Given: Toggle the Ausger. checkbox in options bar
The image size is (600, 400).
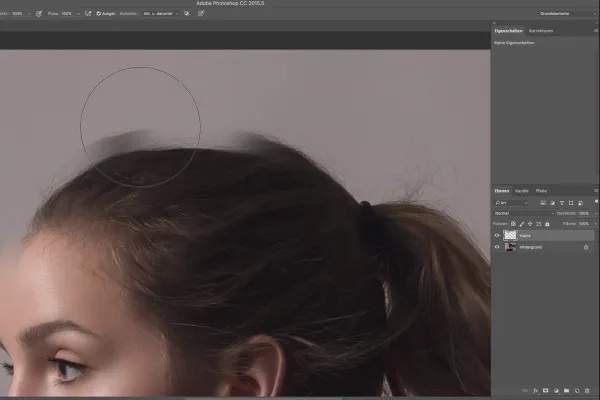Looking at the screenshot, I should click(98, 13).
